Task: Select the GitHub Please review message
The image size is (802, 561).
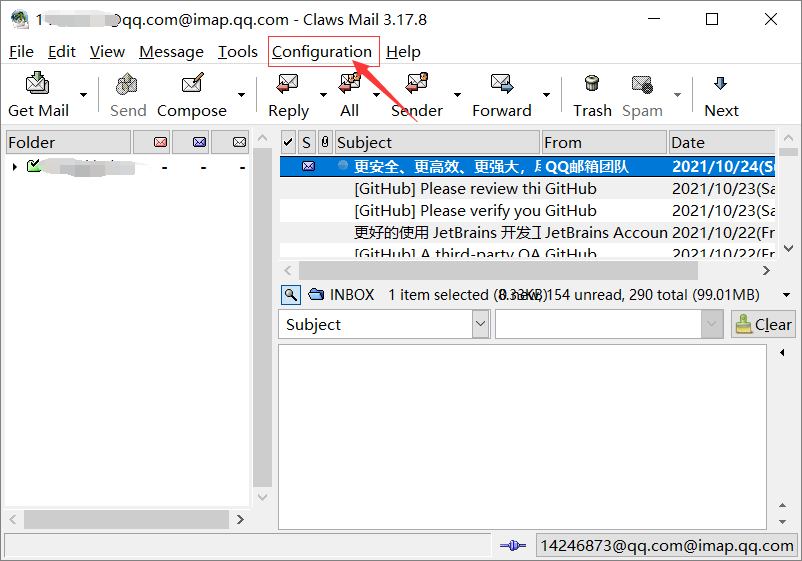Action: (x=527, y=189)
